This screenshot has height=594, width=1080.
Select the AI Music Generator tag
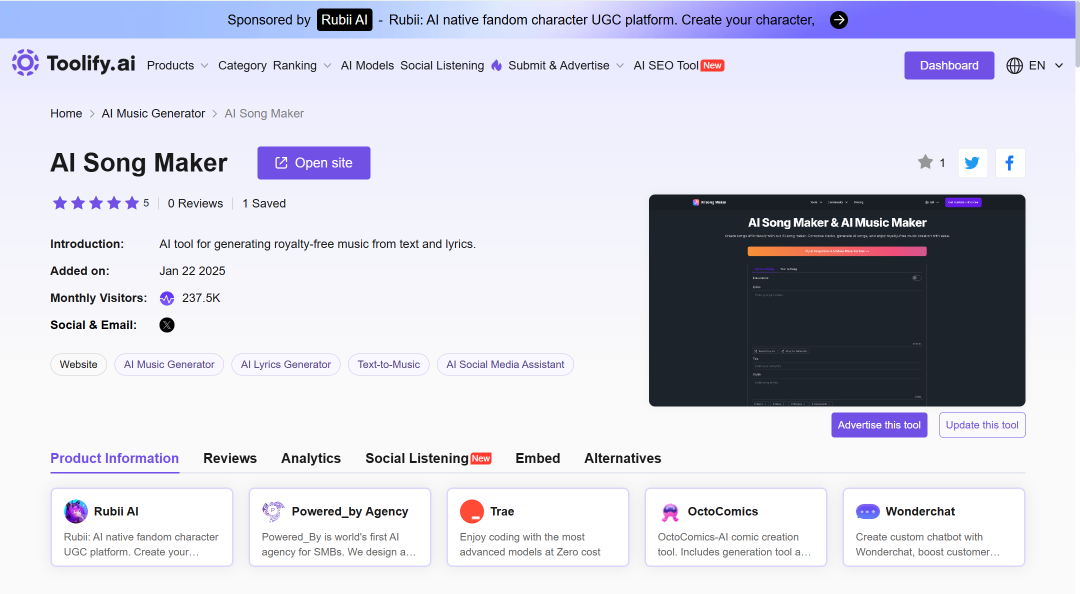(169, 365)
